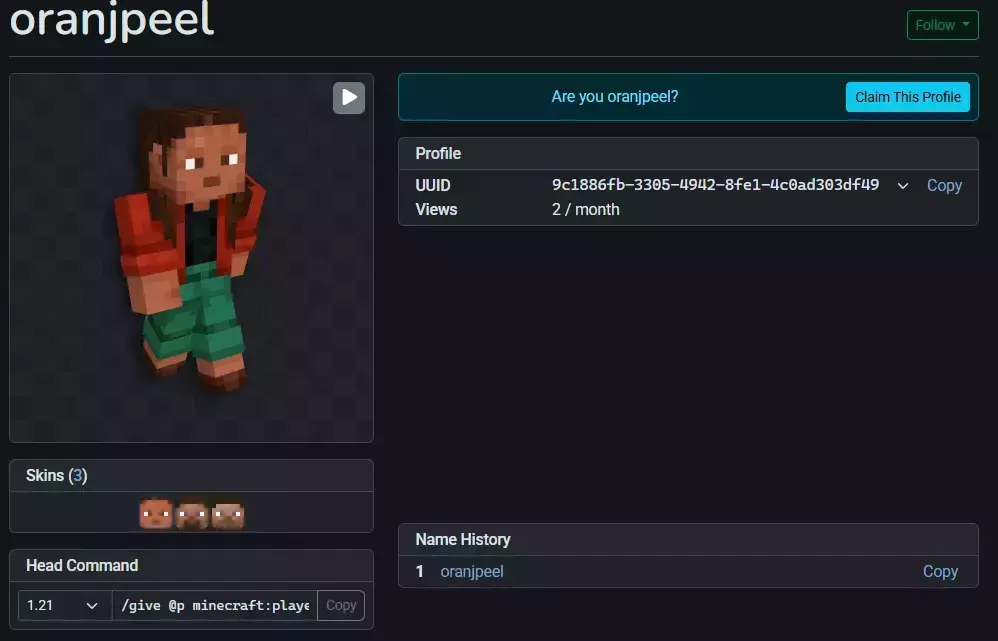Copy the head command
The height and width of the screenshot is (641, 998).
[341, 605]
